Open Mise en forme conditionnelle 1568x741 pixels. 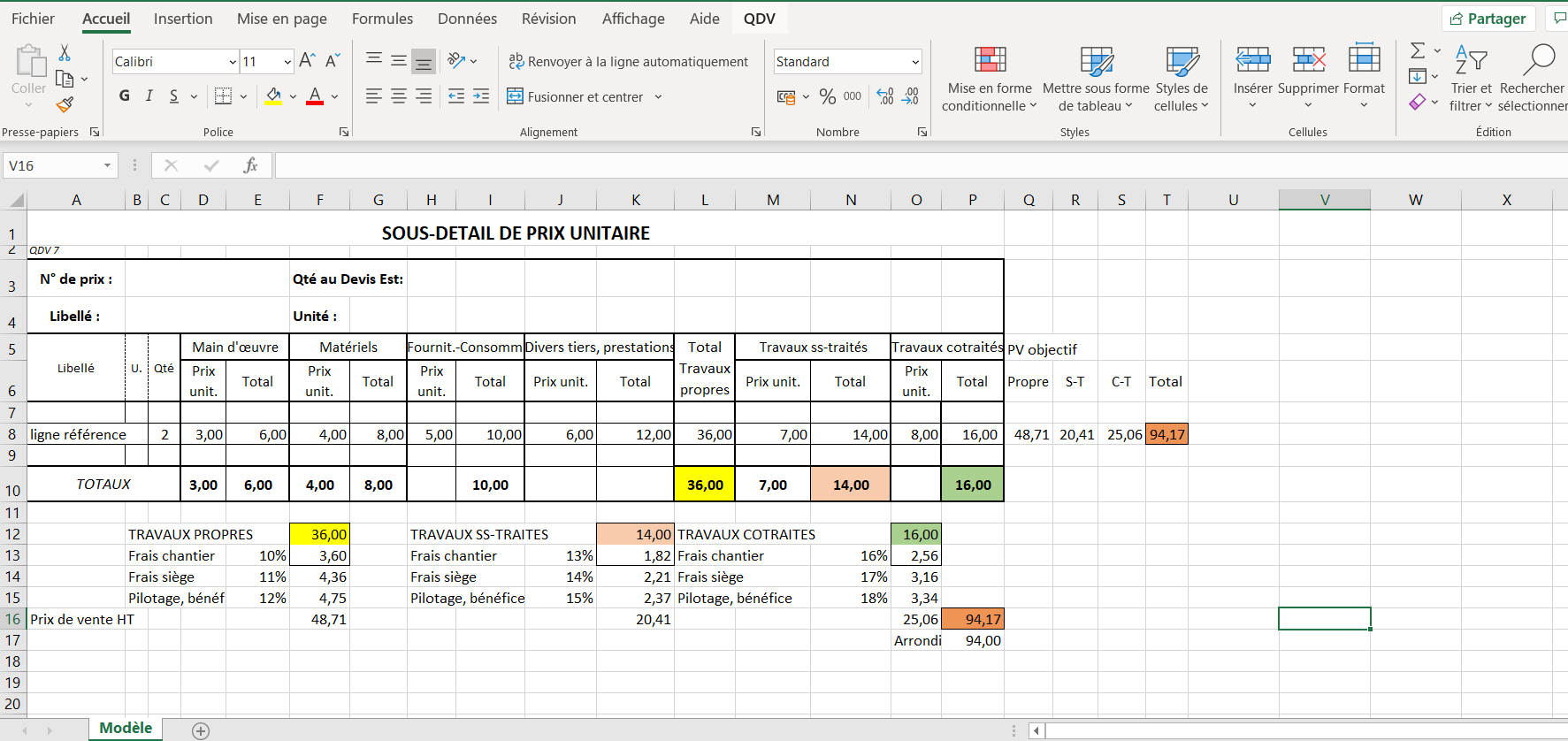990,80
